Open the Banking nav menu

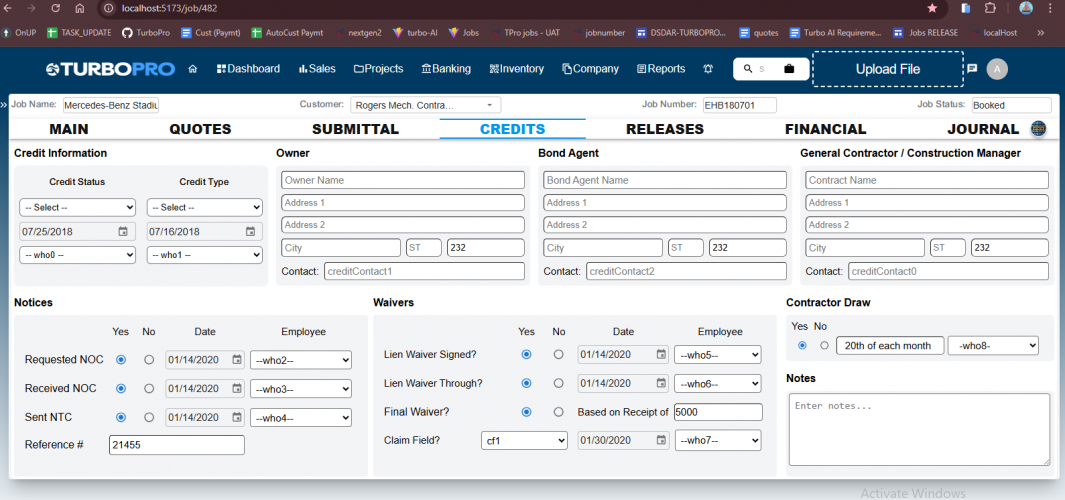[x=446, y=69]
